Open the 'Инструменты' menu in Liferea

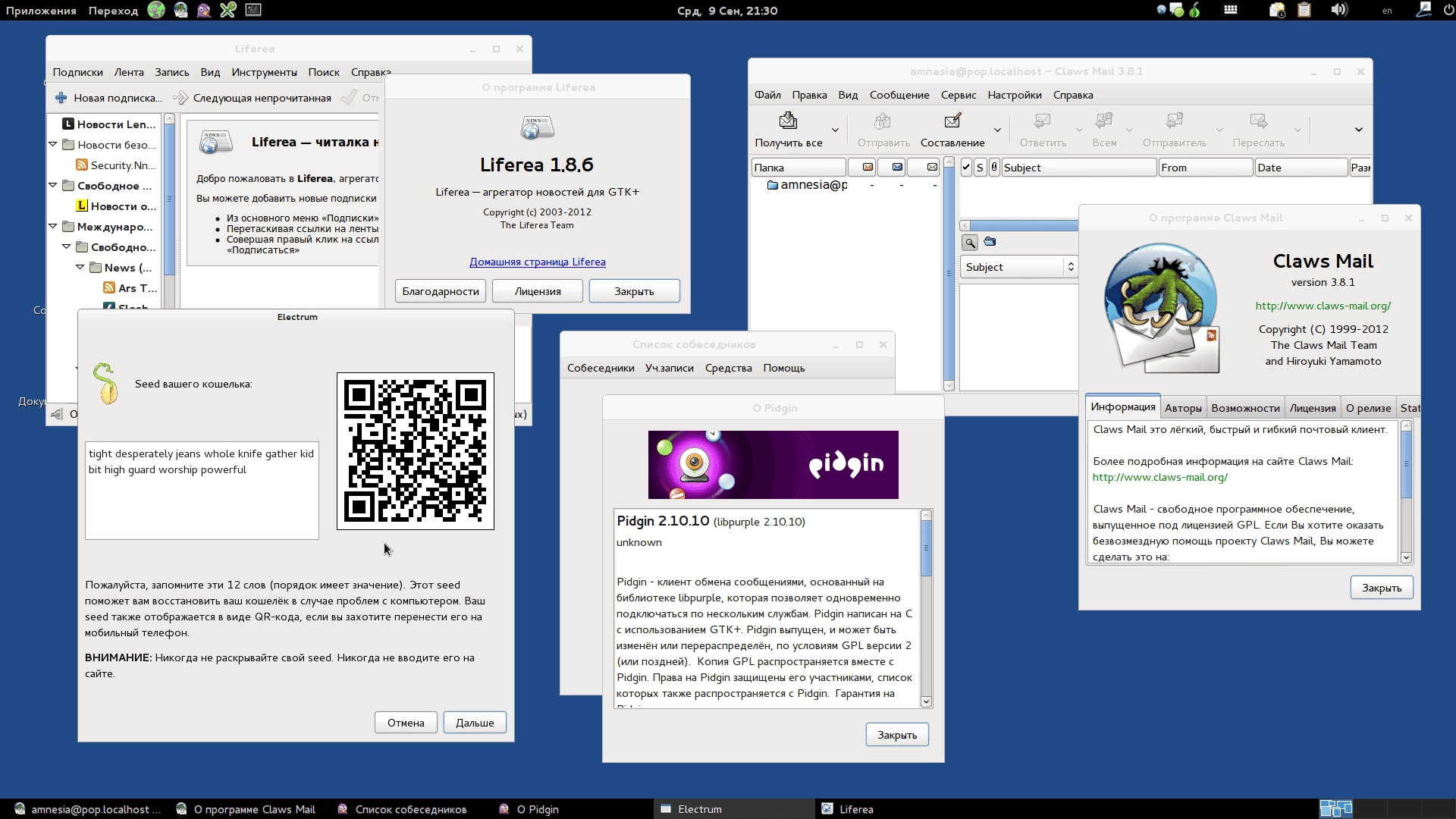tap(264, 72)
